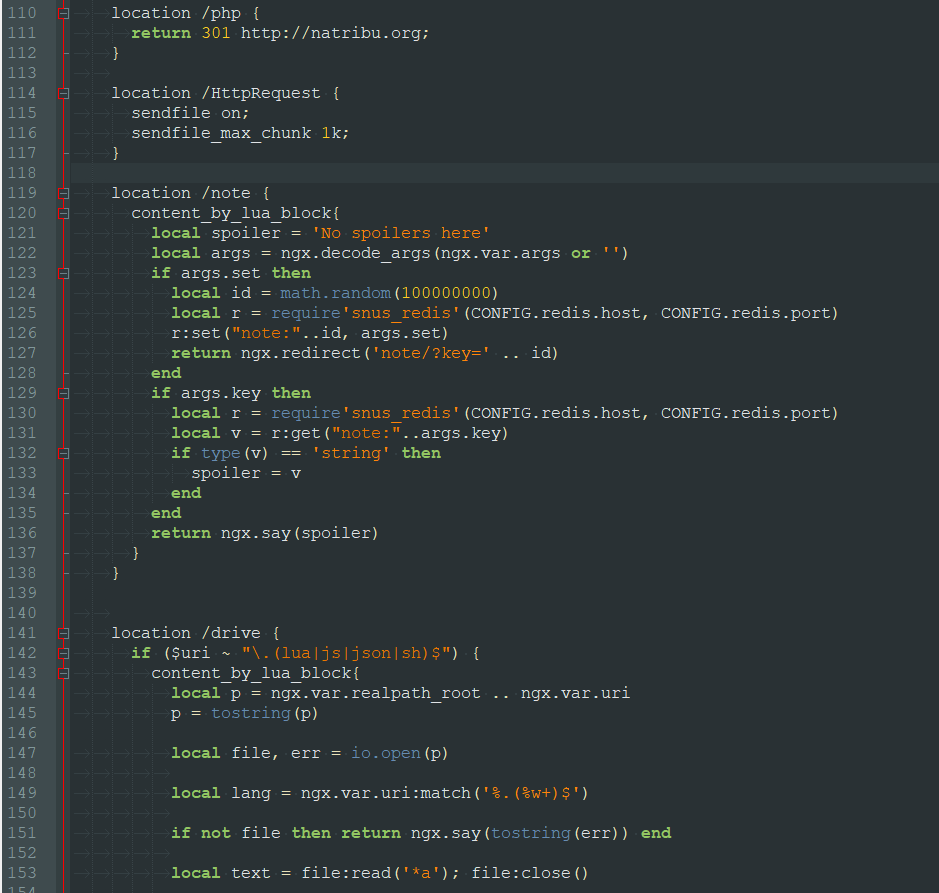Click the URL http://natribu.org;
This screenshot has height=893, width=939.
coord(335,33)
